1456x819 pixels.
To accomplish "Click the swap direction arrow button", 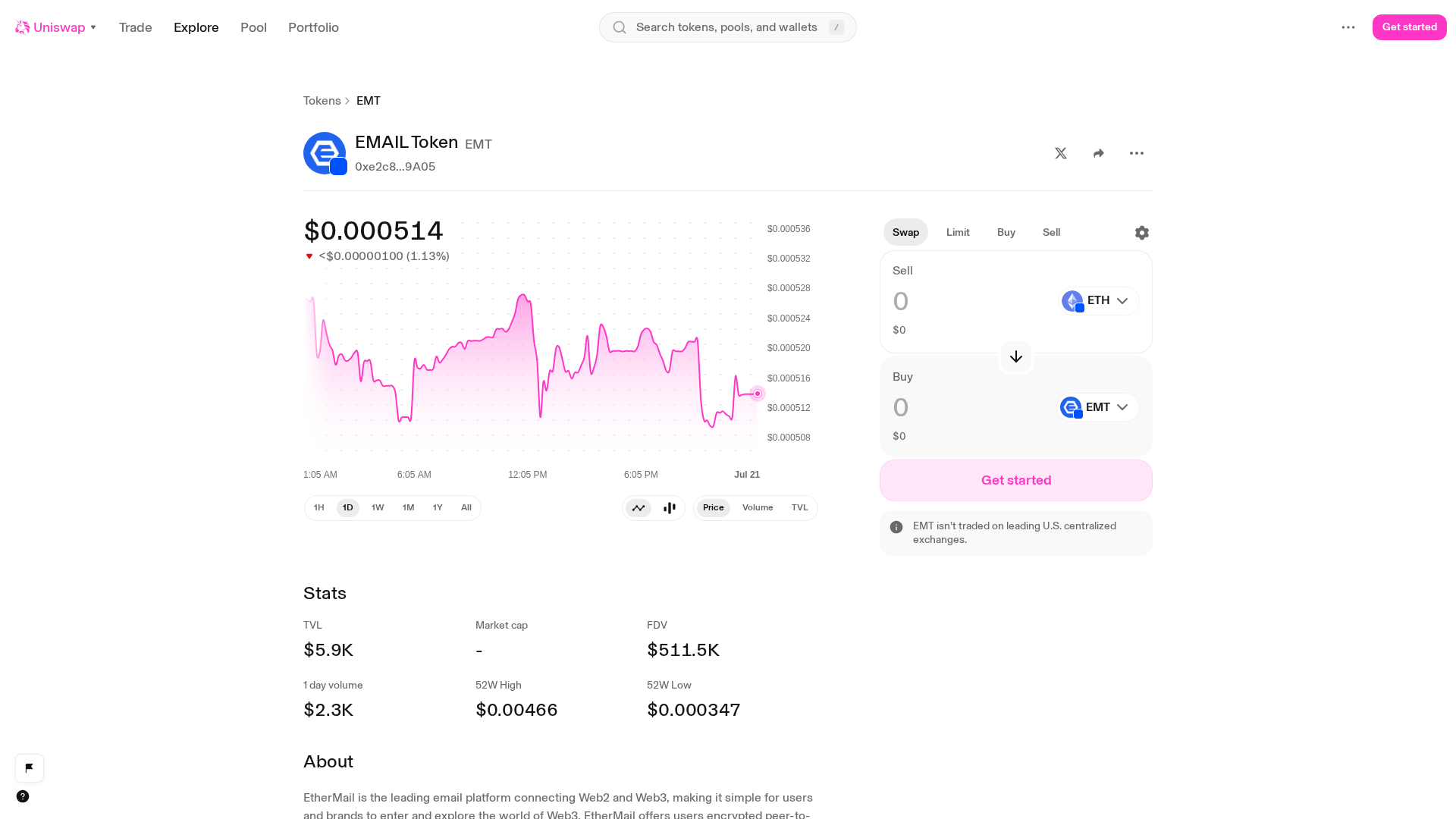I will tap(1016, 356).
